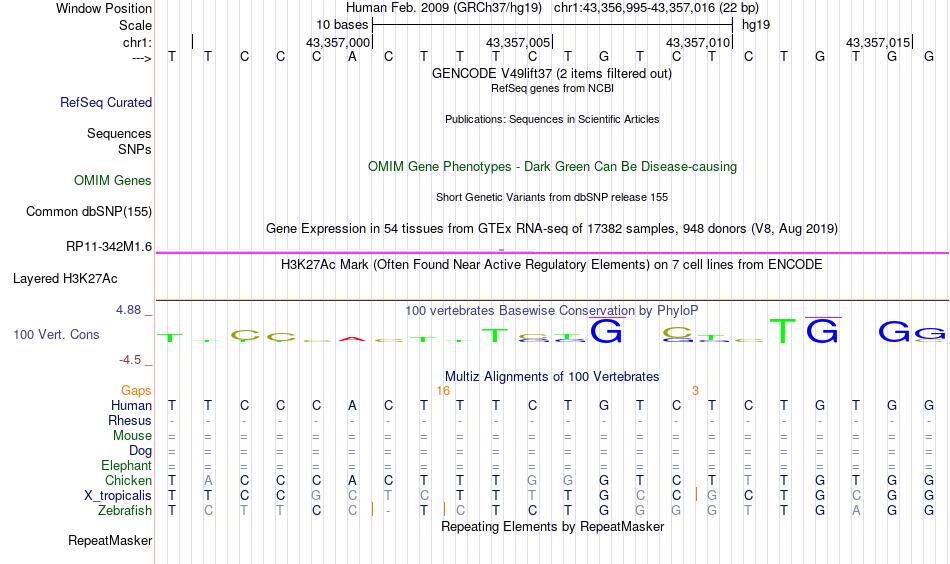Select the Rhesus alignment row label
The image size is (950, 564).
click(x=130, y=420)
